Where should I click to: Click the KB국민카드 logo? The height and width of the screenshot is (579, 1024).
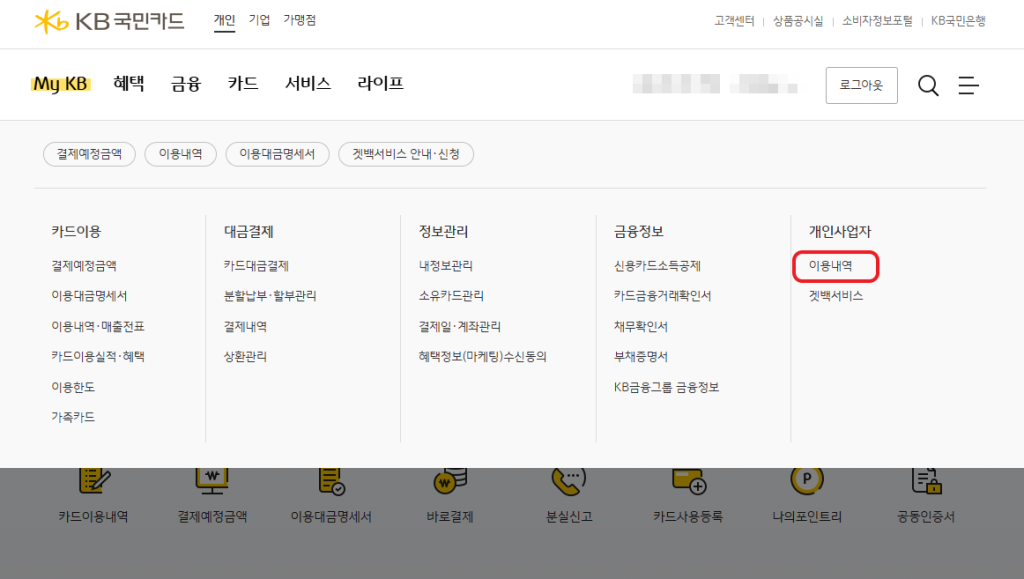click(x=109, y=21)
